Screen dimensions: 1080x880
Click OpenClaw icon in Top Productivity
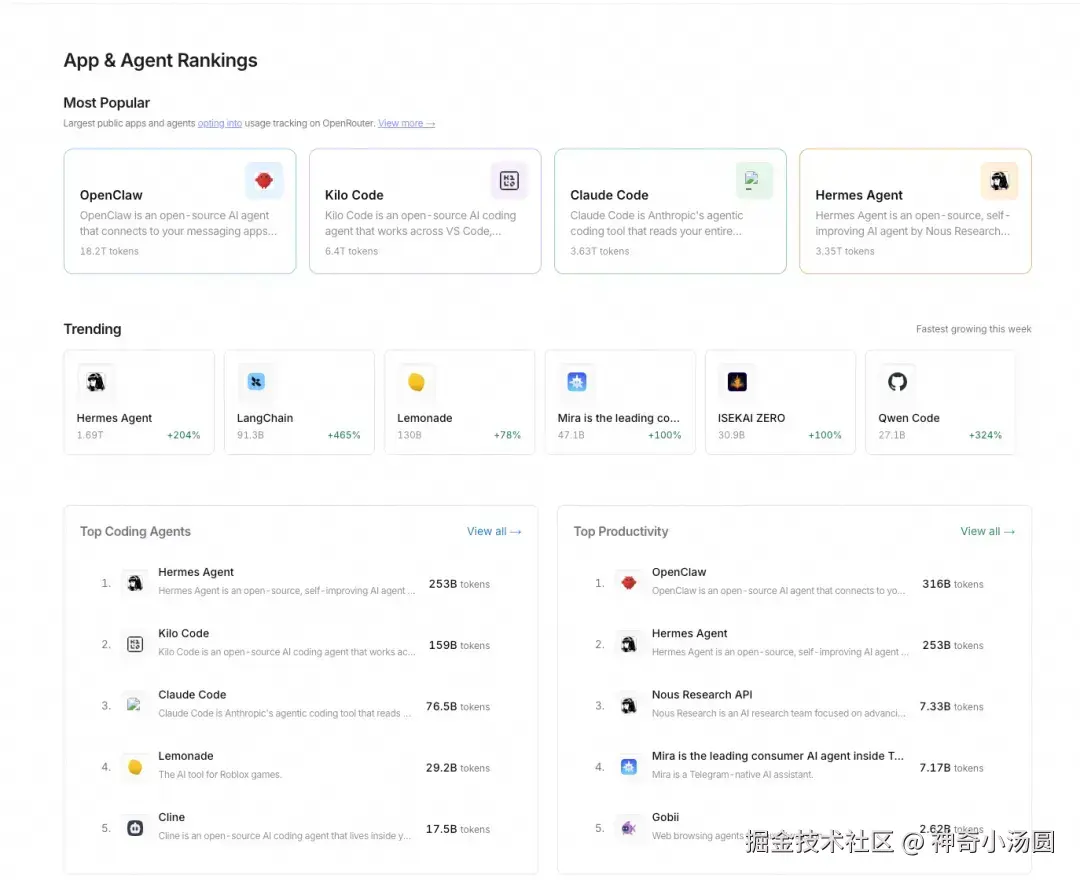point(629,583)
